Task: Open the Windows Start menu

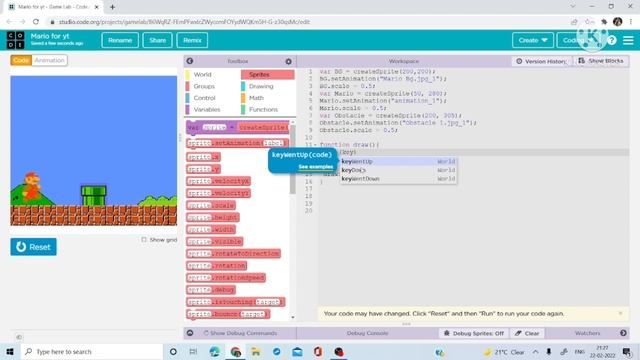Action: pos(10,351)
